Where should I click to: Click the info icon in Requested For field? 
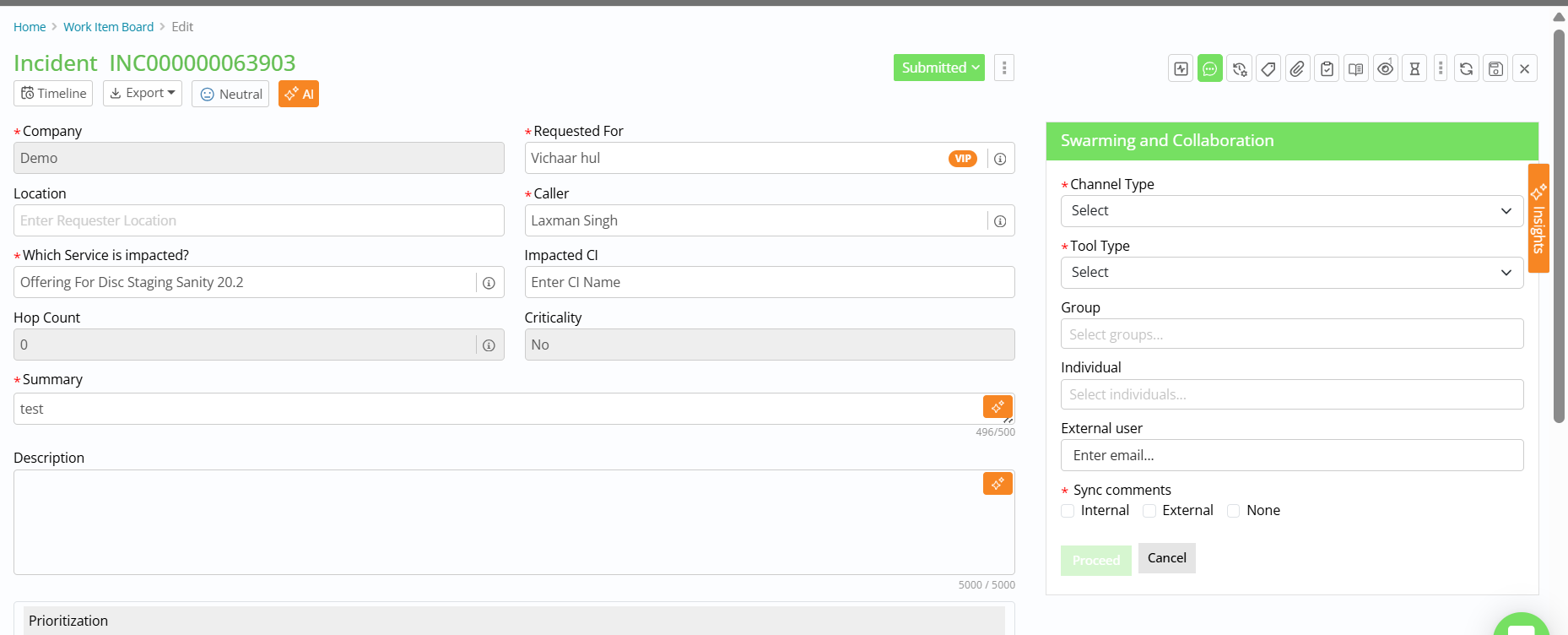point(1000,159)
